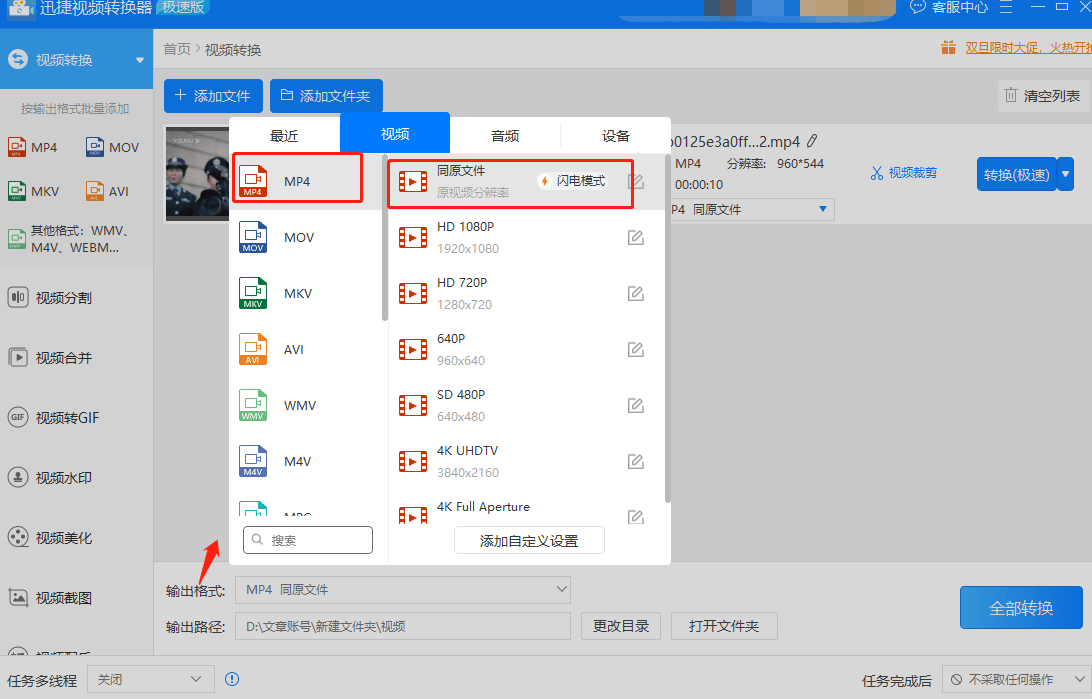
Task: Switch to the 音频 tab
Action: (505, 136)
